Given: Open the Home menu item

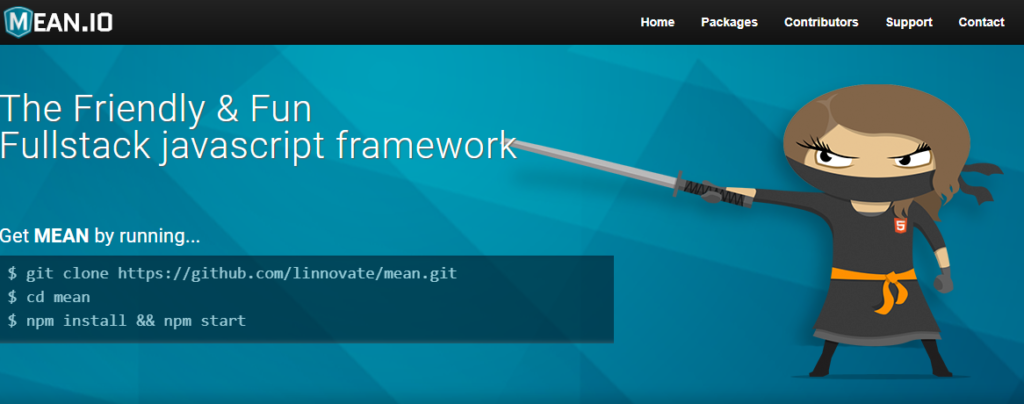Looking at the screenshot, I should tap(657, 22).
